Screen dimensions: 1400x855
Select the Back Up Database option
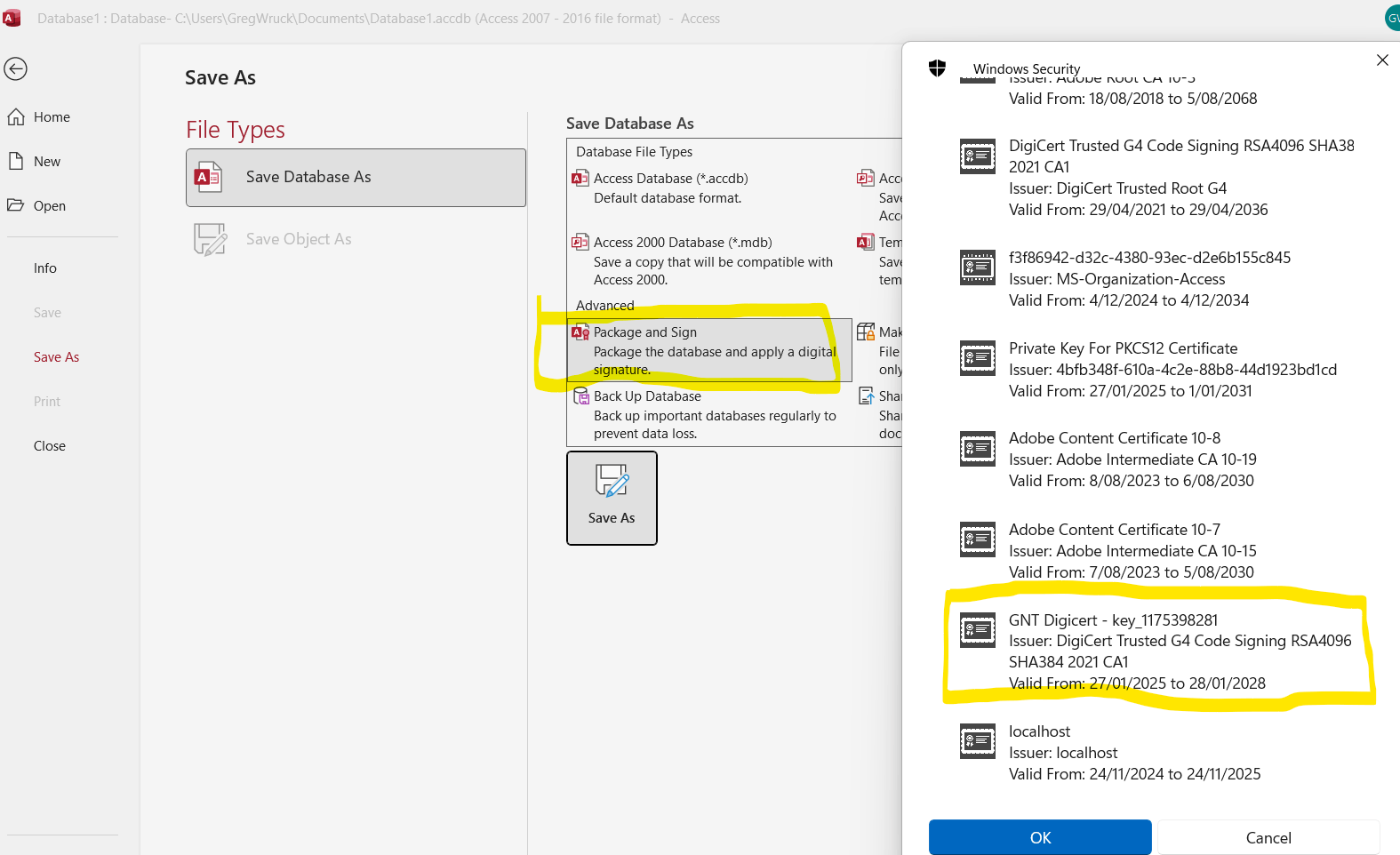pos(708,414)
